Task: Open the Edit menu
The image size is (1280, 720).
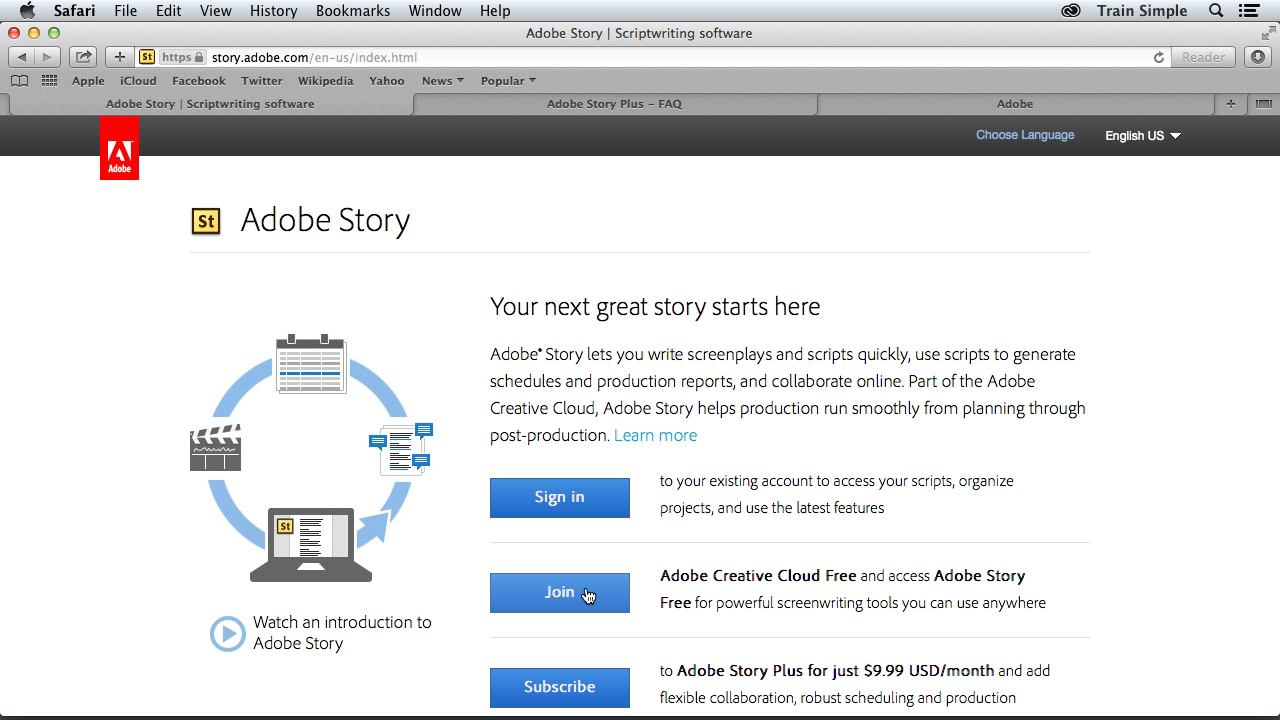Action: pyautogui.click(x=168, y=11)
